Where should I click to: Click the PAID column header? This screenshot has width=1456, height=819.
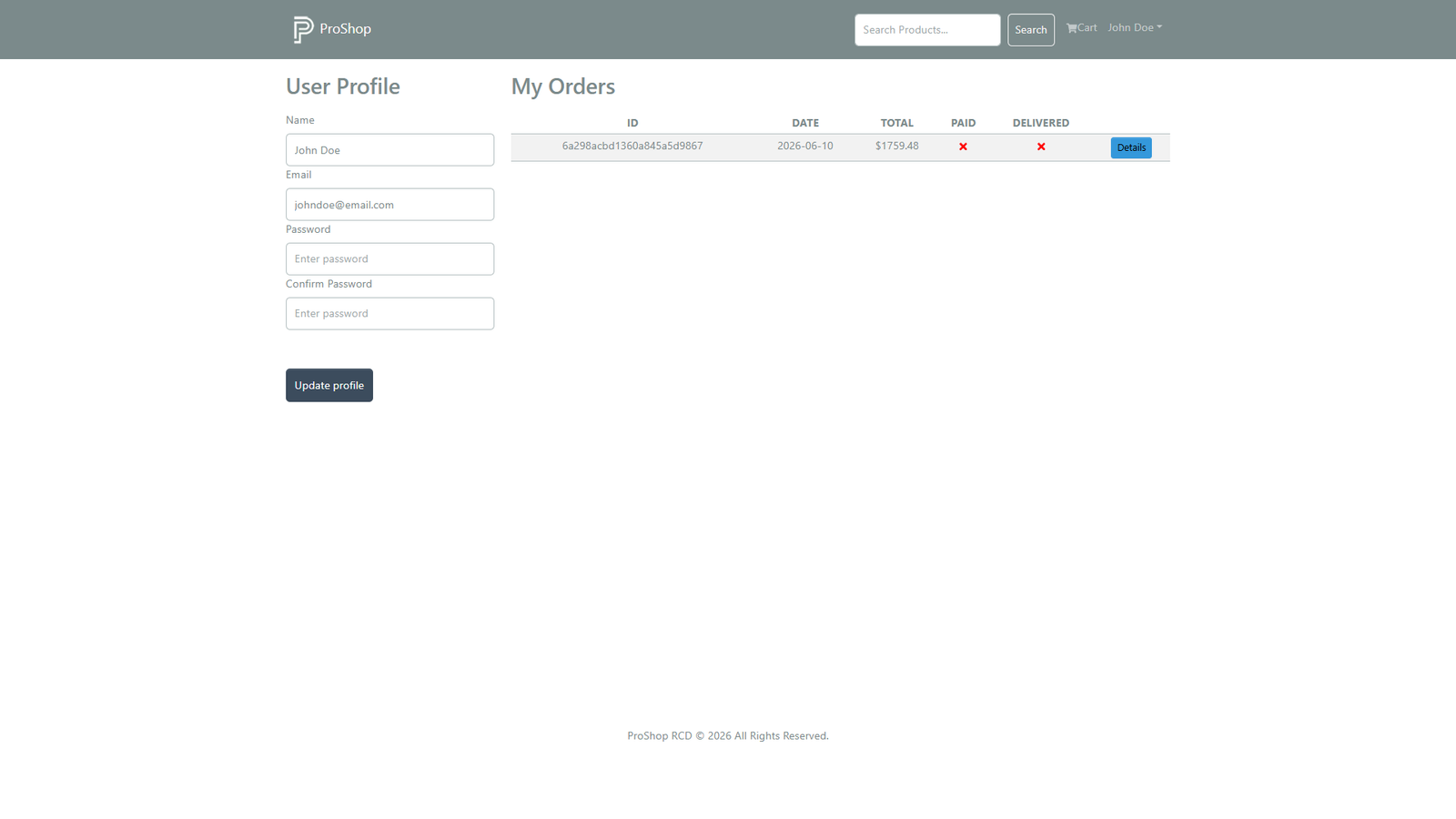(x=963, y=123)
